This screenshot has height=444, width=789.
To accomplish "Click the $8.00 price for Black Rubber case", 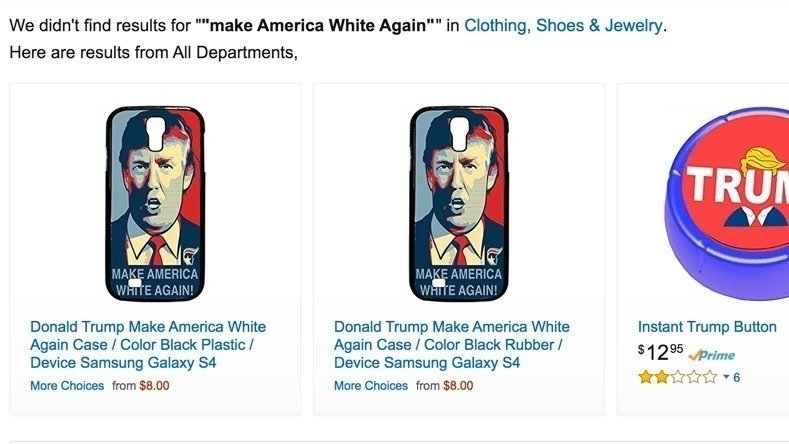I will [x=458, y=386].
